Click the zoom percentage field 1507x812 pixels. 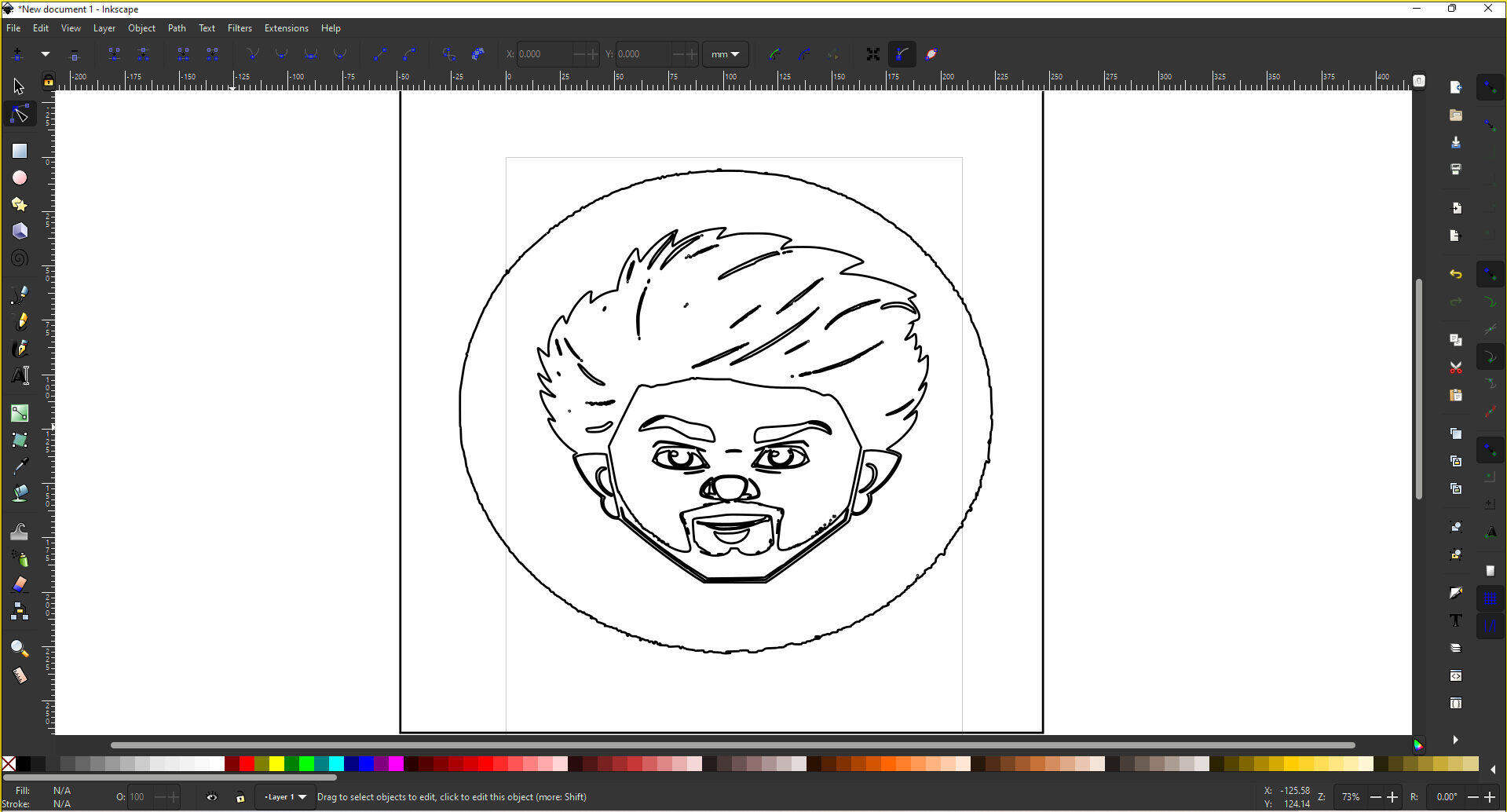tap(1350, 797)
